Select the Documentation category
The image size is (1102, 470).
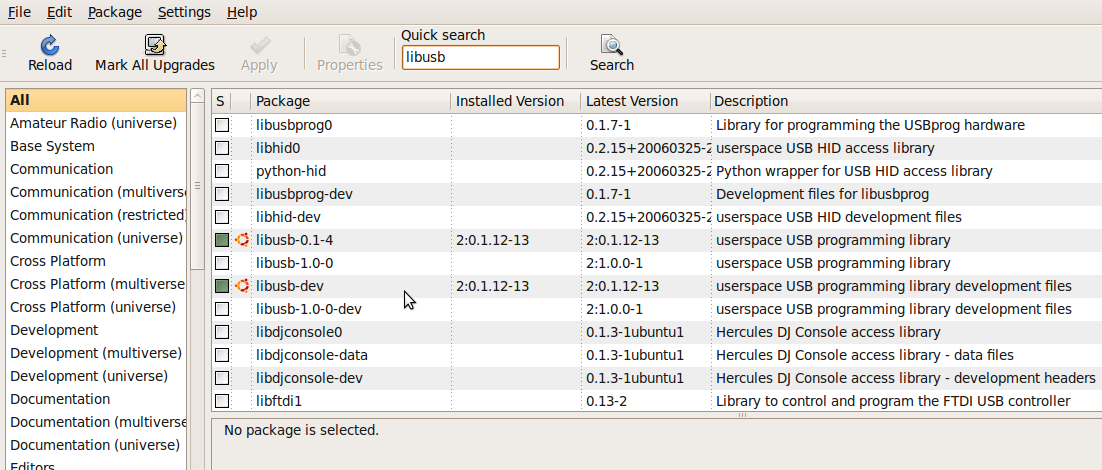(x=96, y=399)
